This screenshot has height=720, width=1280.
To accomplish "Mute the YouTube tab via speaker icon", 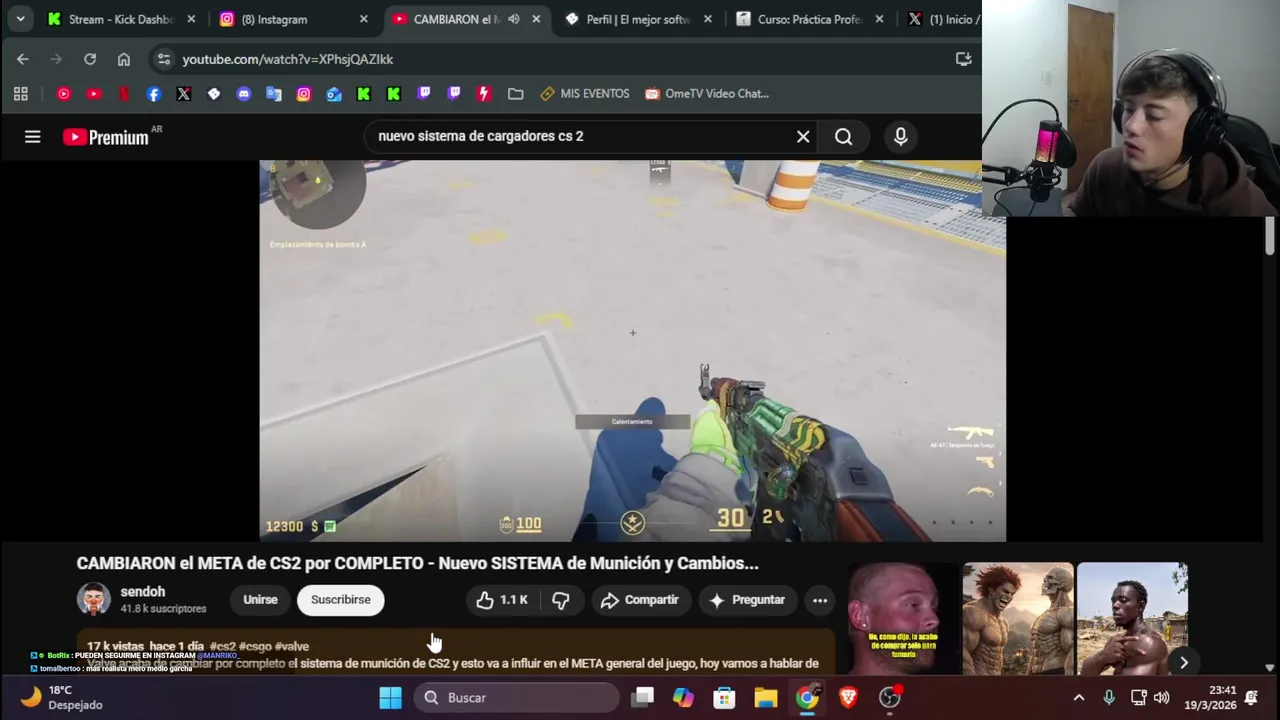I will point(513,19).
